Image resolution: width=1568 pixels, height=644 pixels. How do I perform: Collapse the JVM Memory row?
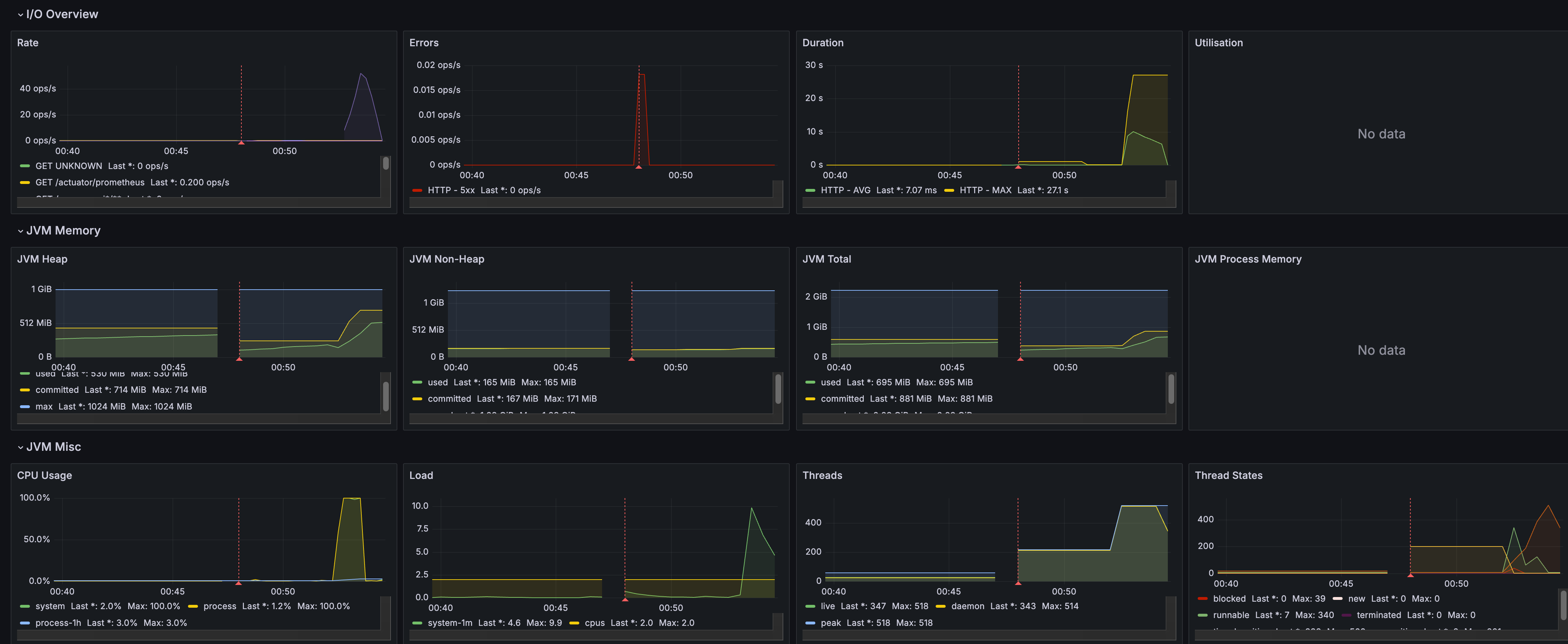click(x=21, y=231)
